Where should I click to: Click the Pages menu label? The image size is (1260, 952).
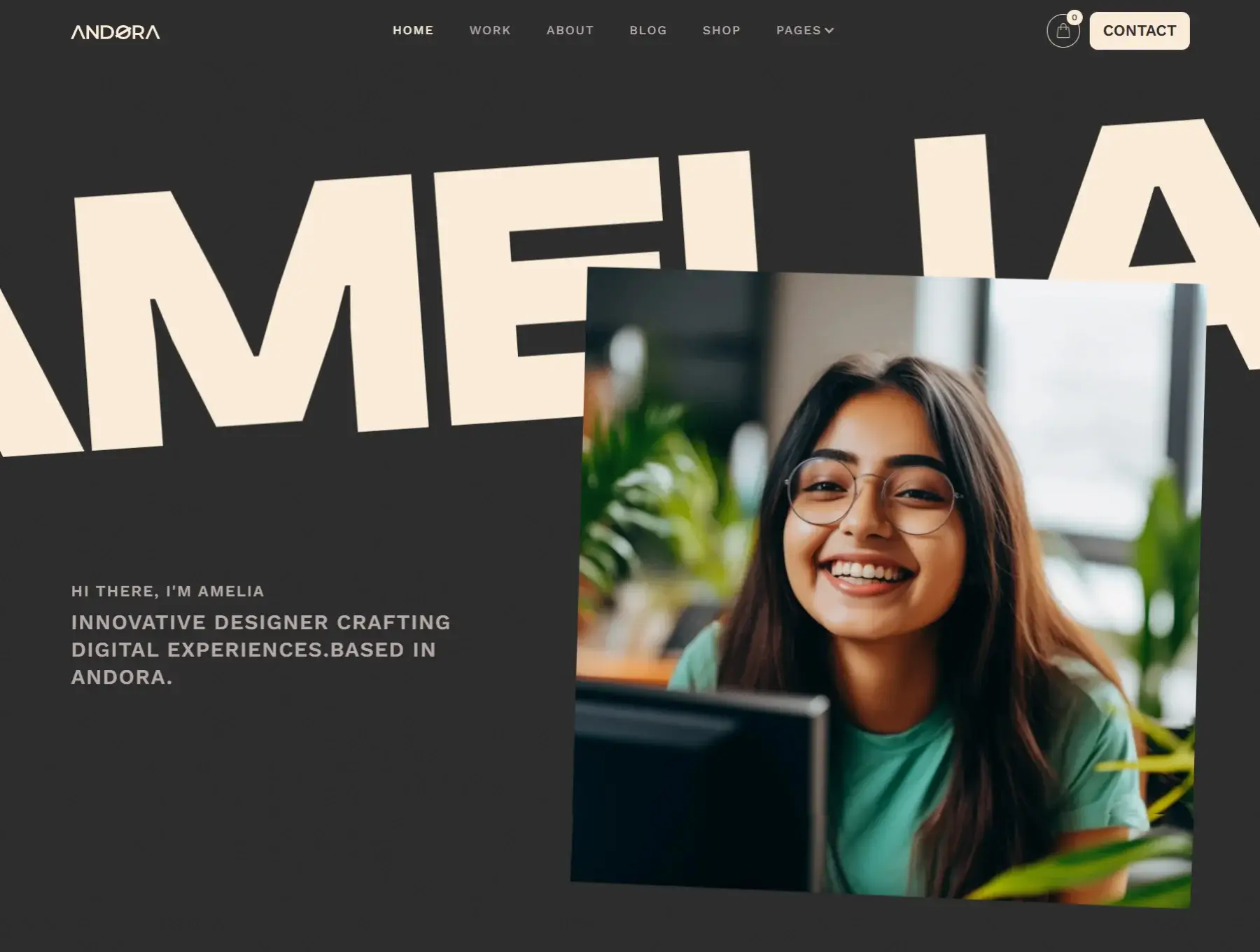798,30
